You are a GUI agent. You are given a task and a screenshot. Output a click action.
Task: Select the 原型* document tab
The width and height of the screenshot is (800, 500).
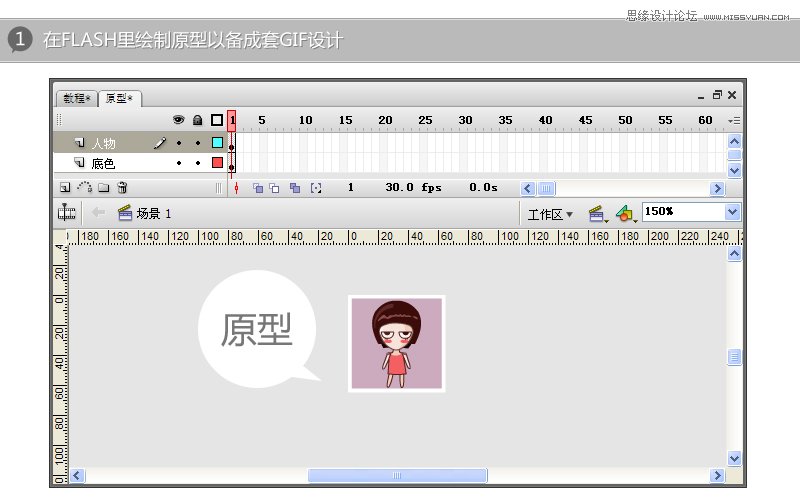[x=121, y=98]
